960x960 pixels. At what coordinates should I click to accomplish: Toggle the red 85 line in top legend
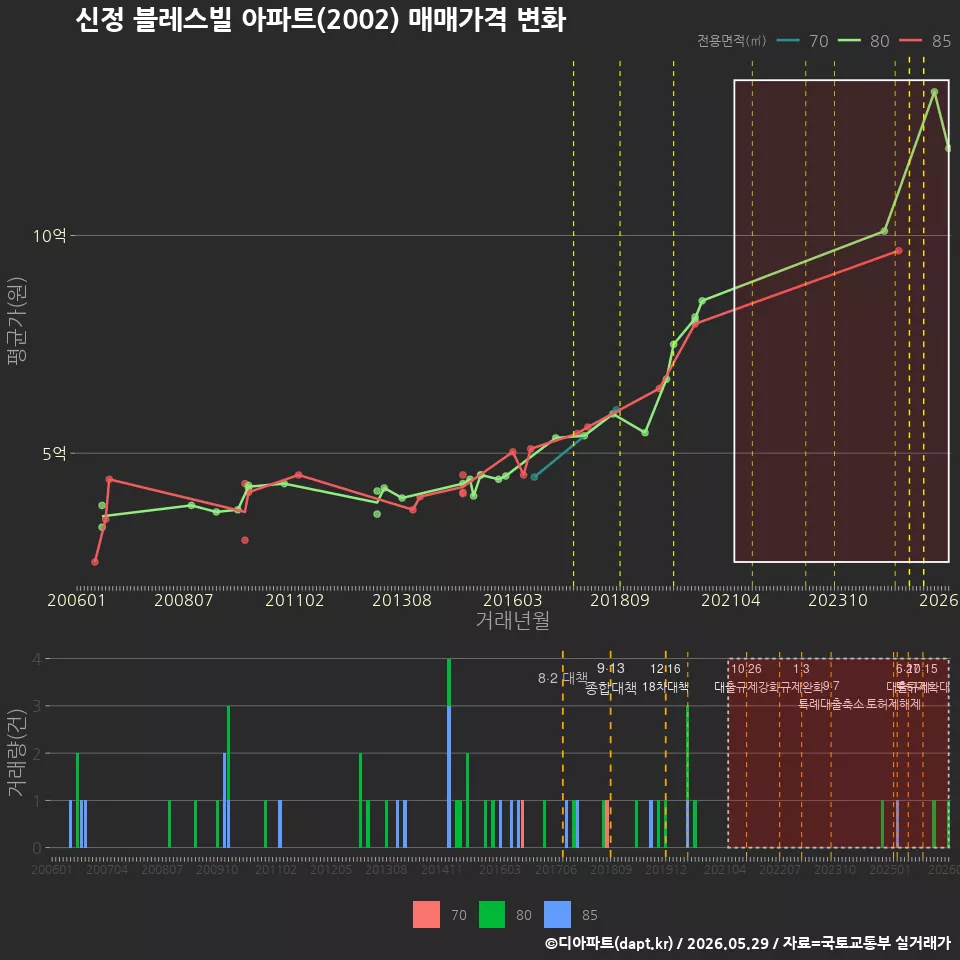pos(925,41)
